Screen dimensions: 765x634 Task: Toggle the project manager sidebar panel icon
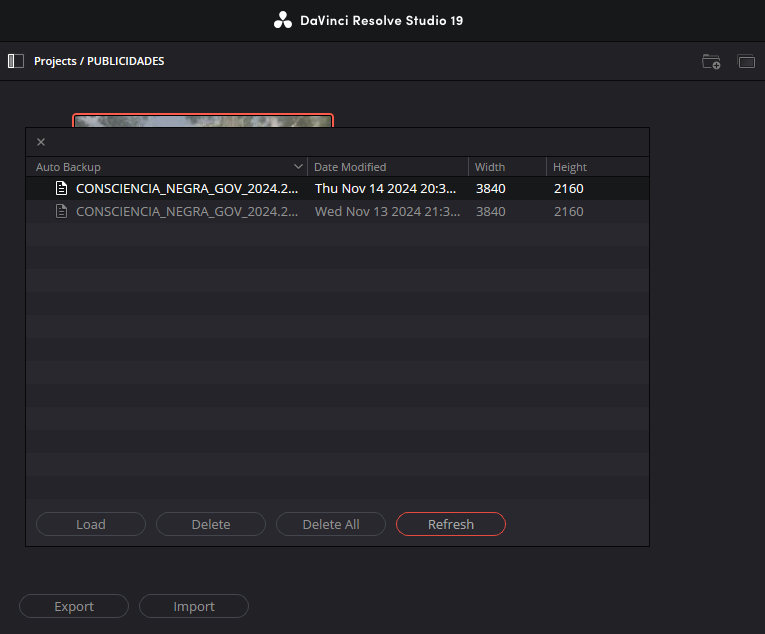tap(16, 61)
